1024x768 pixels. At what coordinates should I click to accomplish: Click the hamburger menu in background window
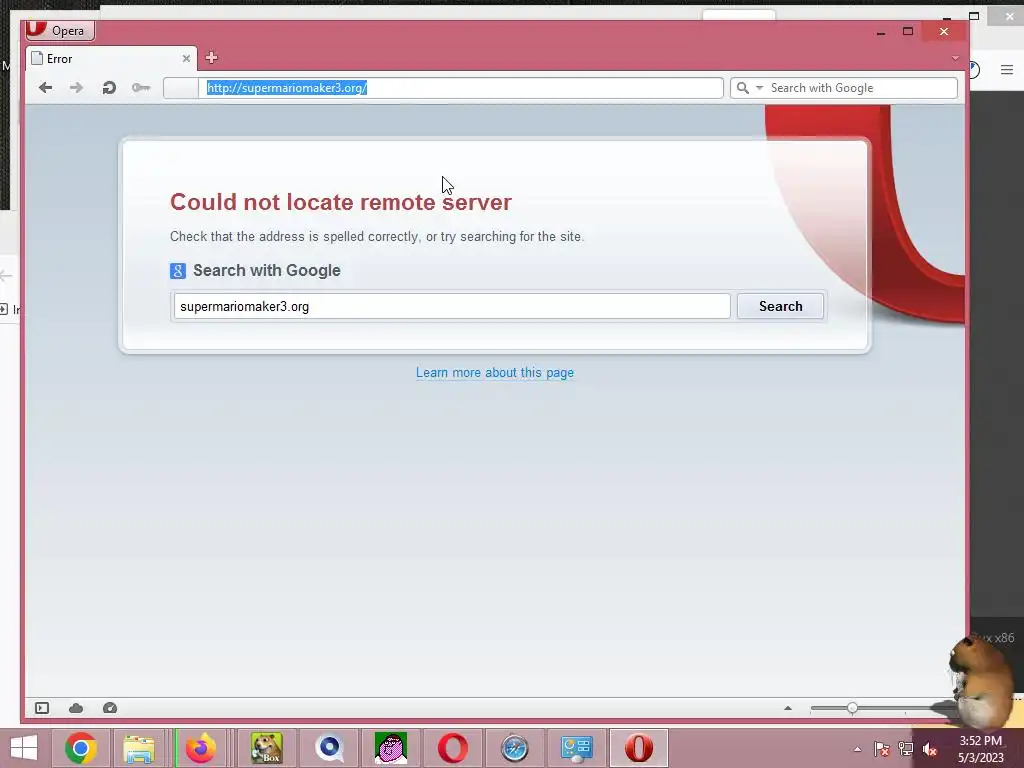(1006, 69)
